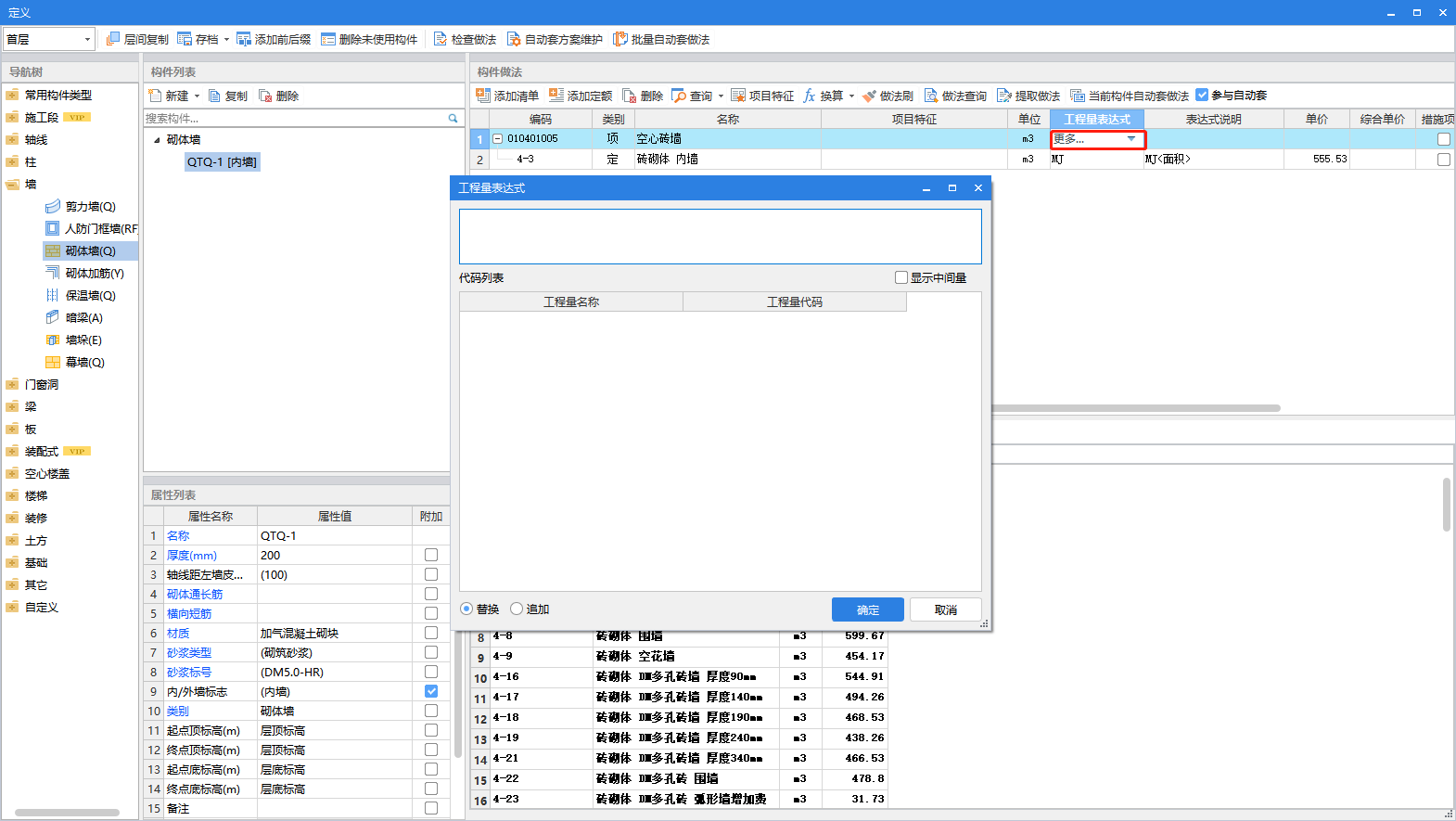Click the 4-16 quota row
This screenshot has height=821, width=1456.
(x=679, y=677)
